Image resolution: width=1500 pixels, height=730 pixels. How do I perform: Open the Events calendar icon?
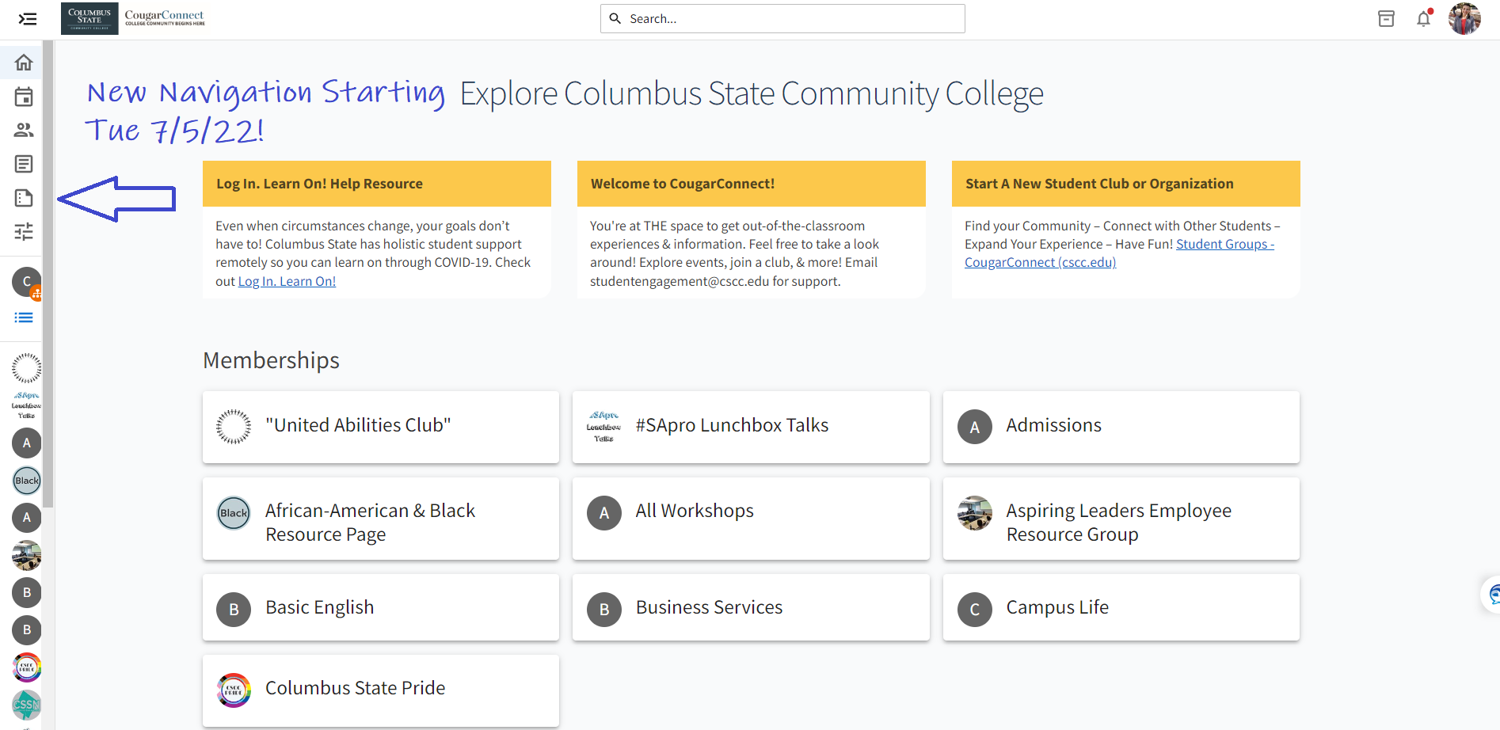click(x=24, y=97)
